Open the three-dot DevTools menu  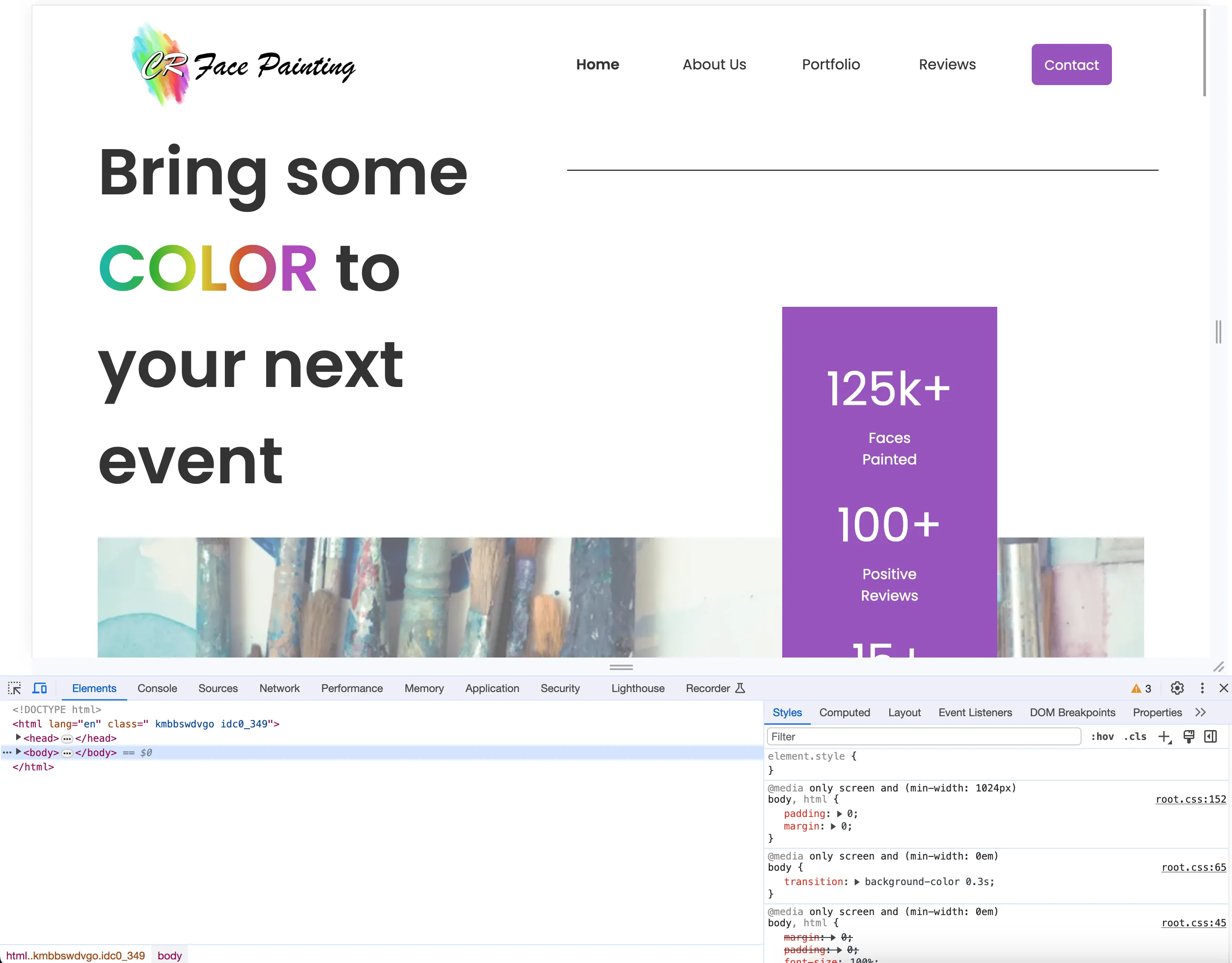pos(1202,688)
